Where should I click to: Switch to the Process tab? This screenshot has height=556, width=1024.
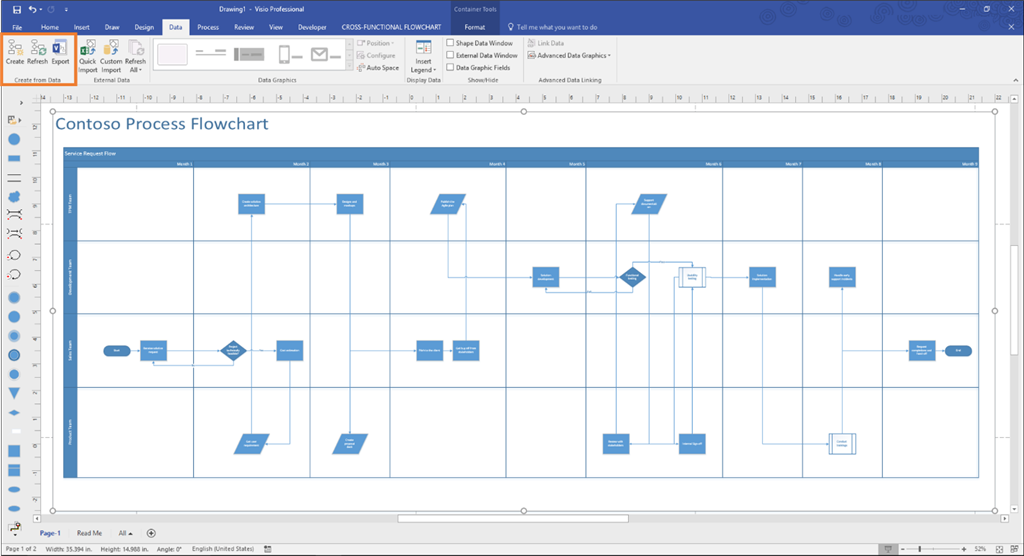click(208, 27)
